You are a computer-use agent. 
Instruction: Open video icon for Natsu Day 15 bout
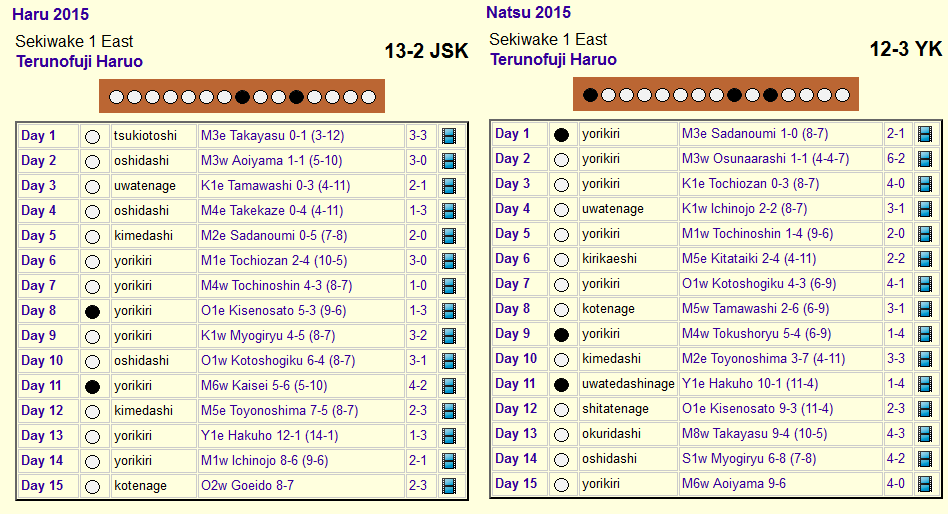(925, 484)
